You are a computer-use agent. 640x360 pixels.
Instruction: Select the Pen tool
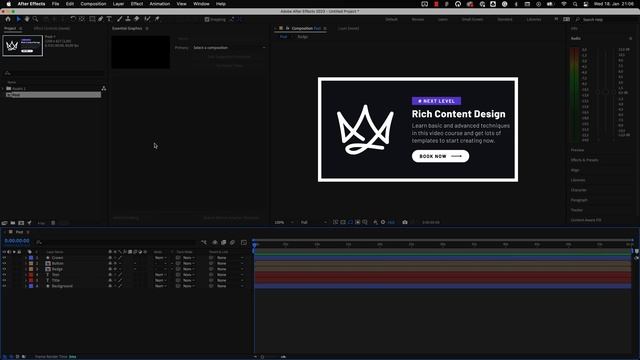click(x=100, y=19)
